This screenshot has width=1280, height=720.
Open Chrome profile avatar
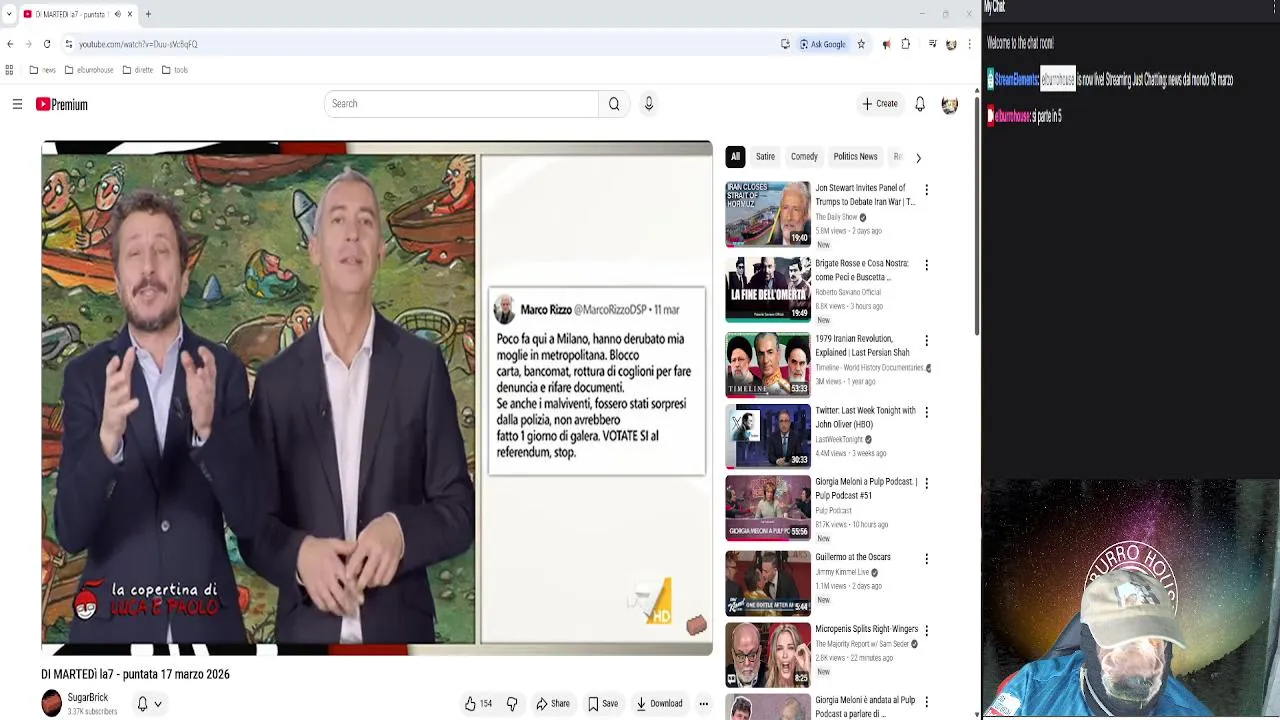[x=951, y=44]
